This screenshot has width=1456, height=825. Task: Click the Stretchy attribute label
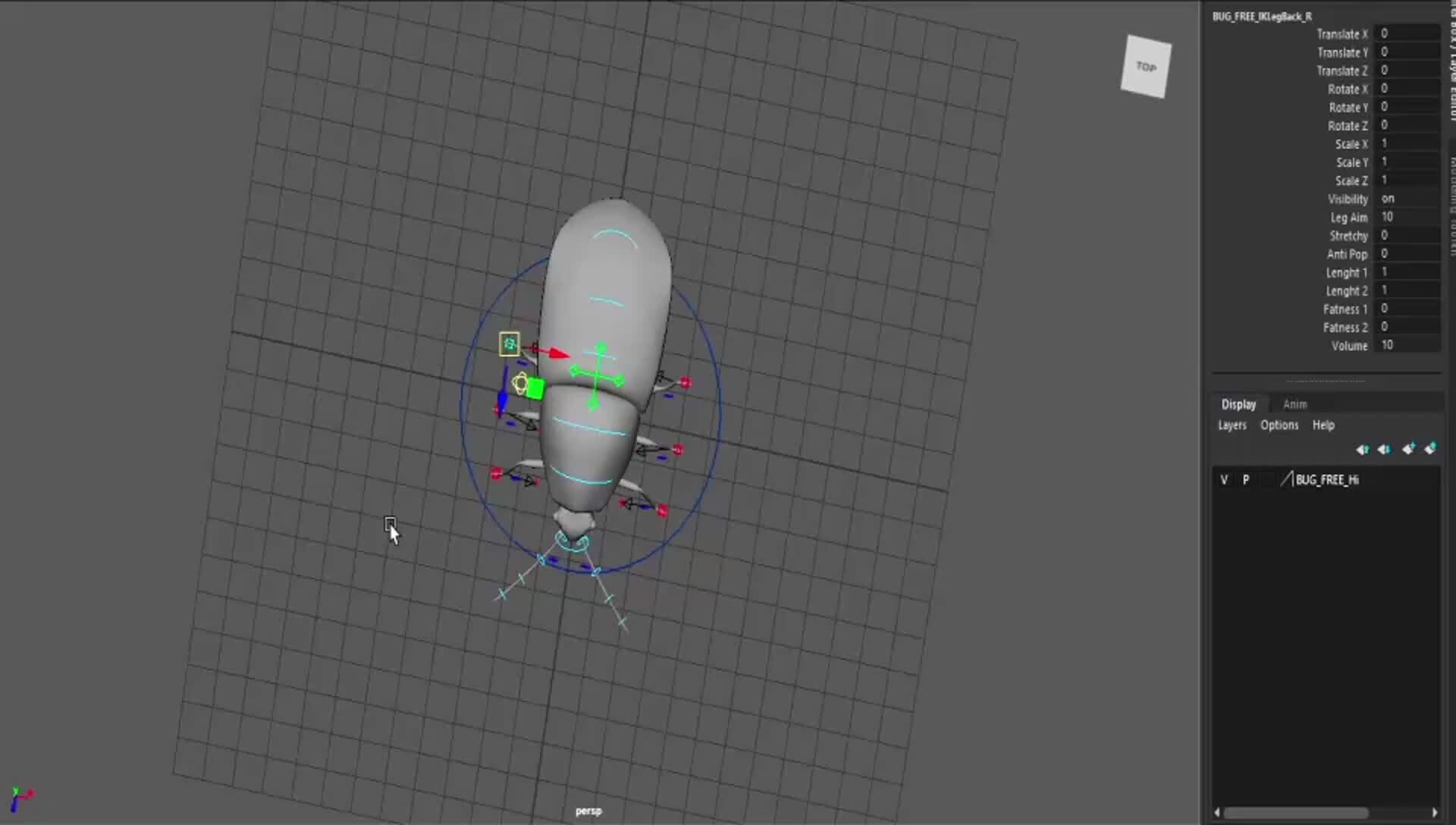tap(1348, 236)
